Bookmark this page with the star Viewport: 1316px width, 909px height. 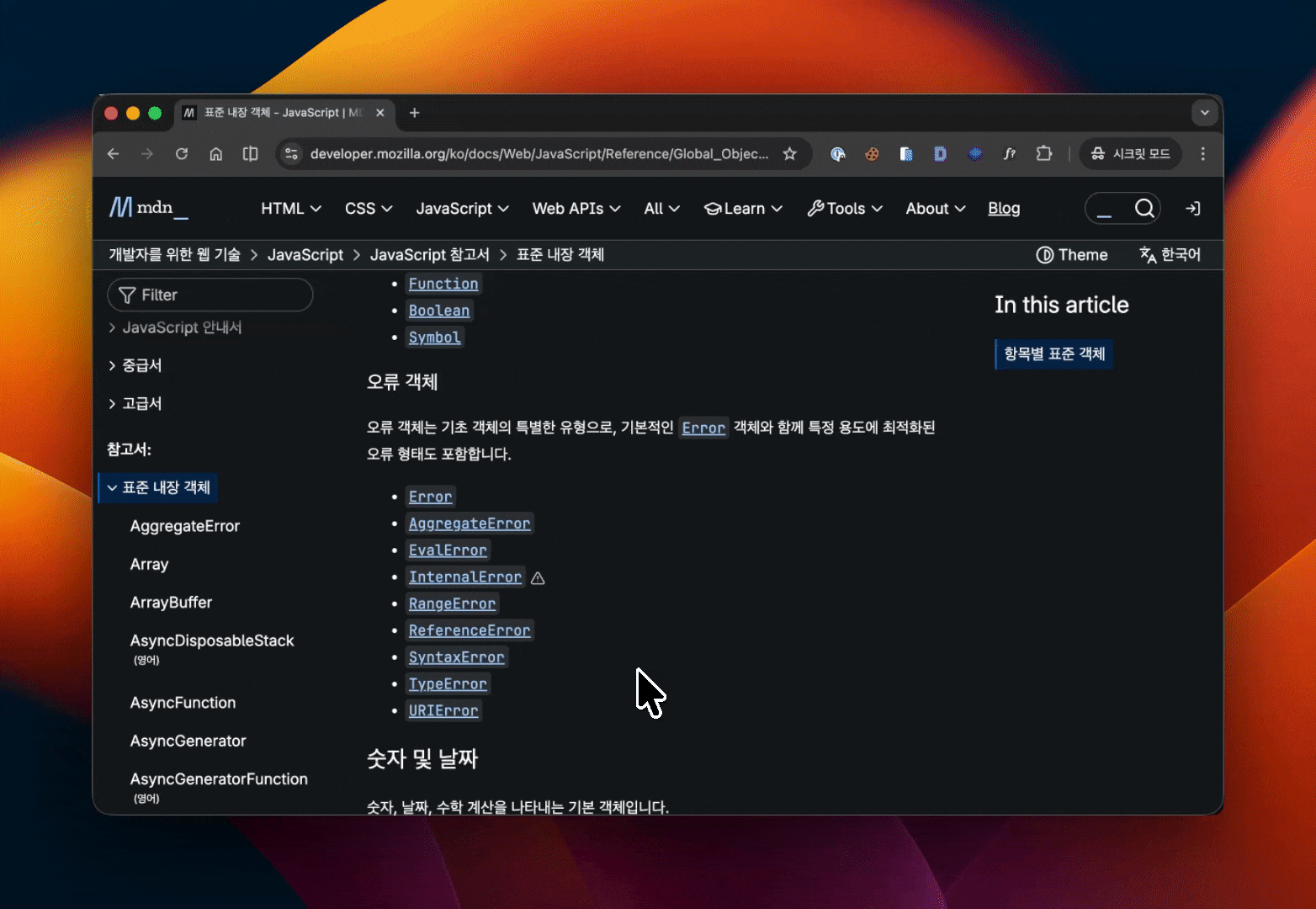pos(789,154)
